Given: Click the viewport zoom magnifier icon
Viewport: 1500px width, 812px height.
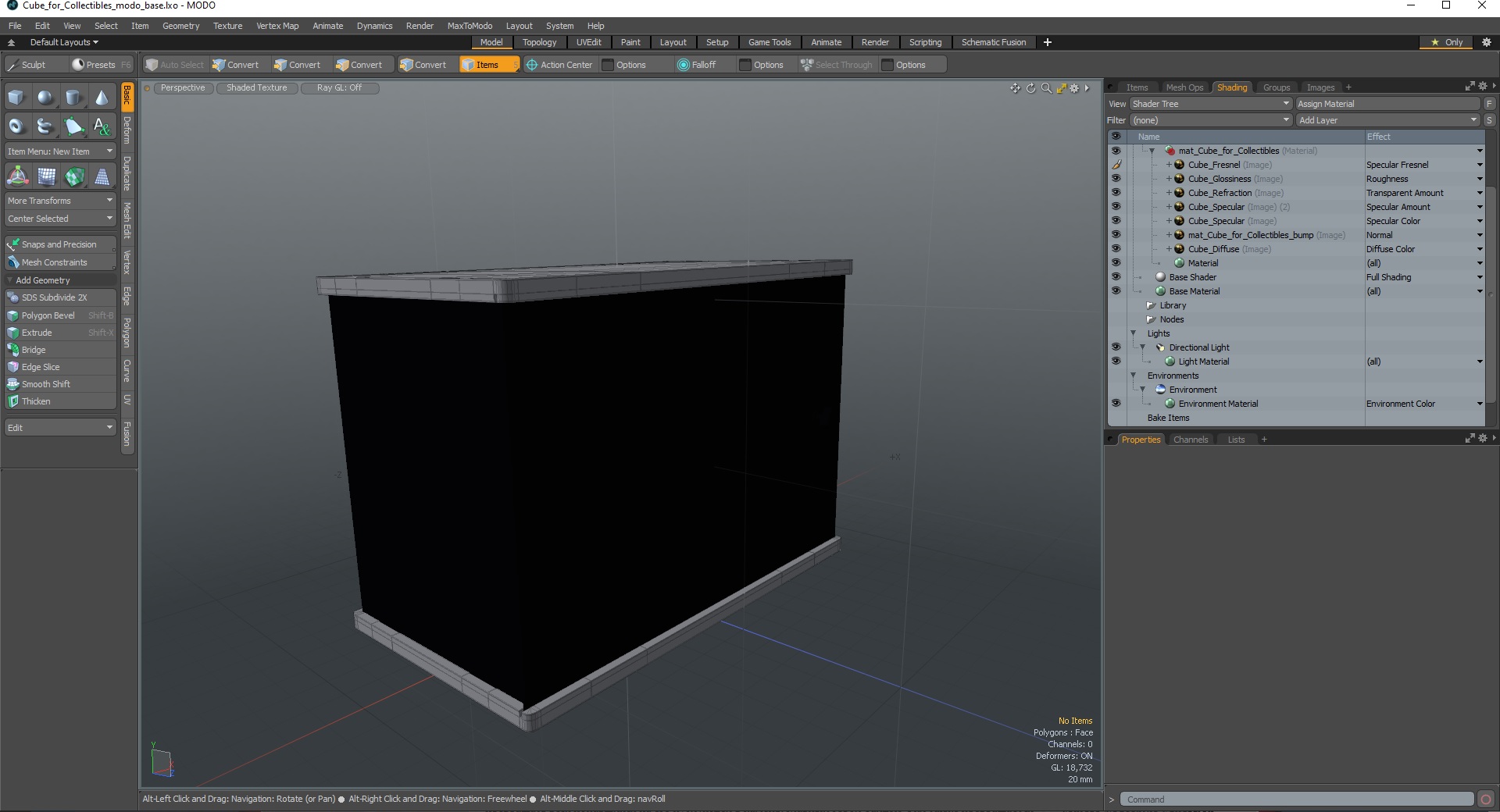Looking at the screenshot, I should (1046, 88).
